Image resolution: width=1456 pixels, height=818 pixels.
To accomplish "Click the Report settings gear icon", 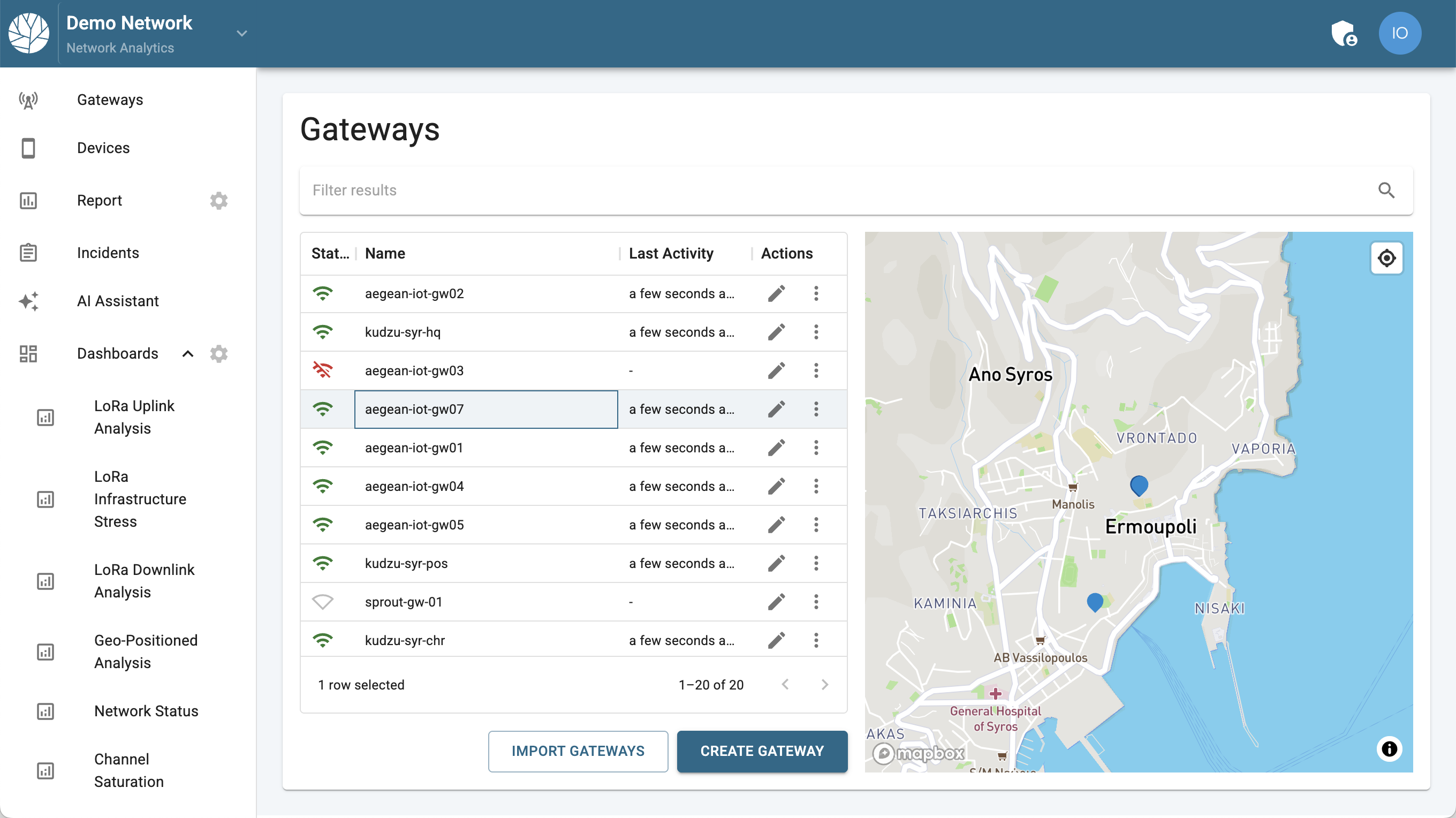I will click(x=218, y=200).
